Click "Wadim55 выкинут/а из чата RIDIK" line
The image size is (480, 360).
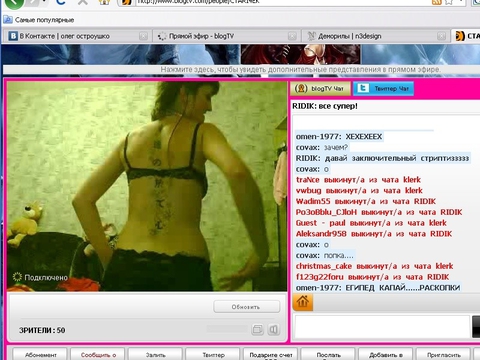(366, 201)
